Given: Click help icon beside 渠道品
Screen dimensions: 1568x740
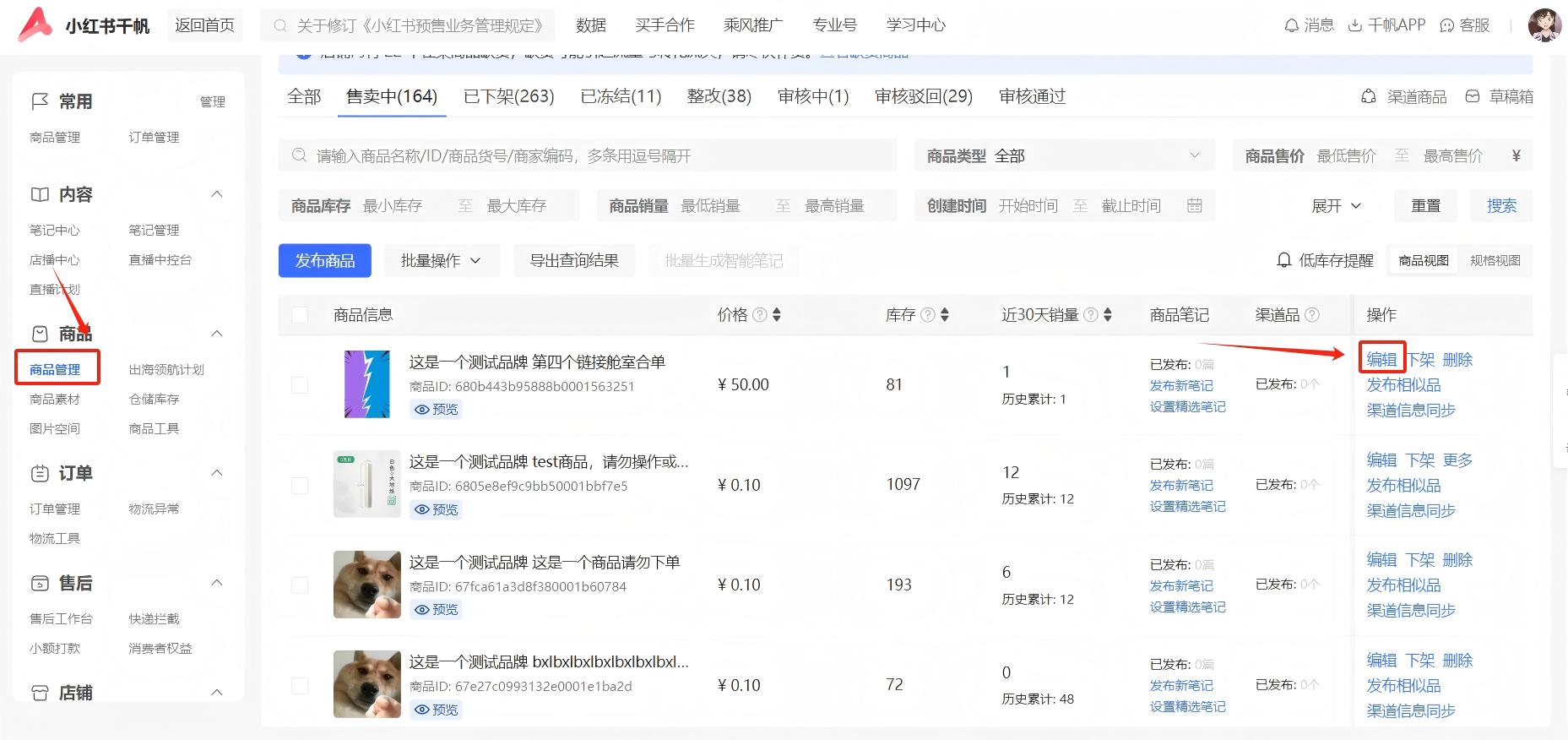Looking at the screenshot, I should [1312, 315].
